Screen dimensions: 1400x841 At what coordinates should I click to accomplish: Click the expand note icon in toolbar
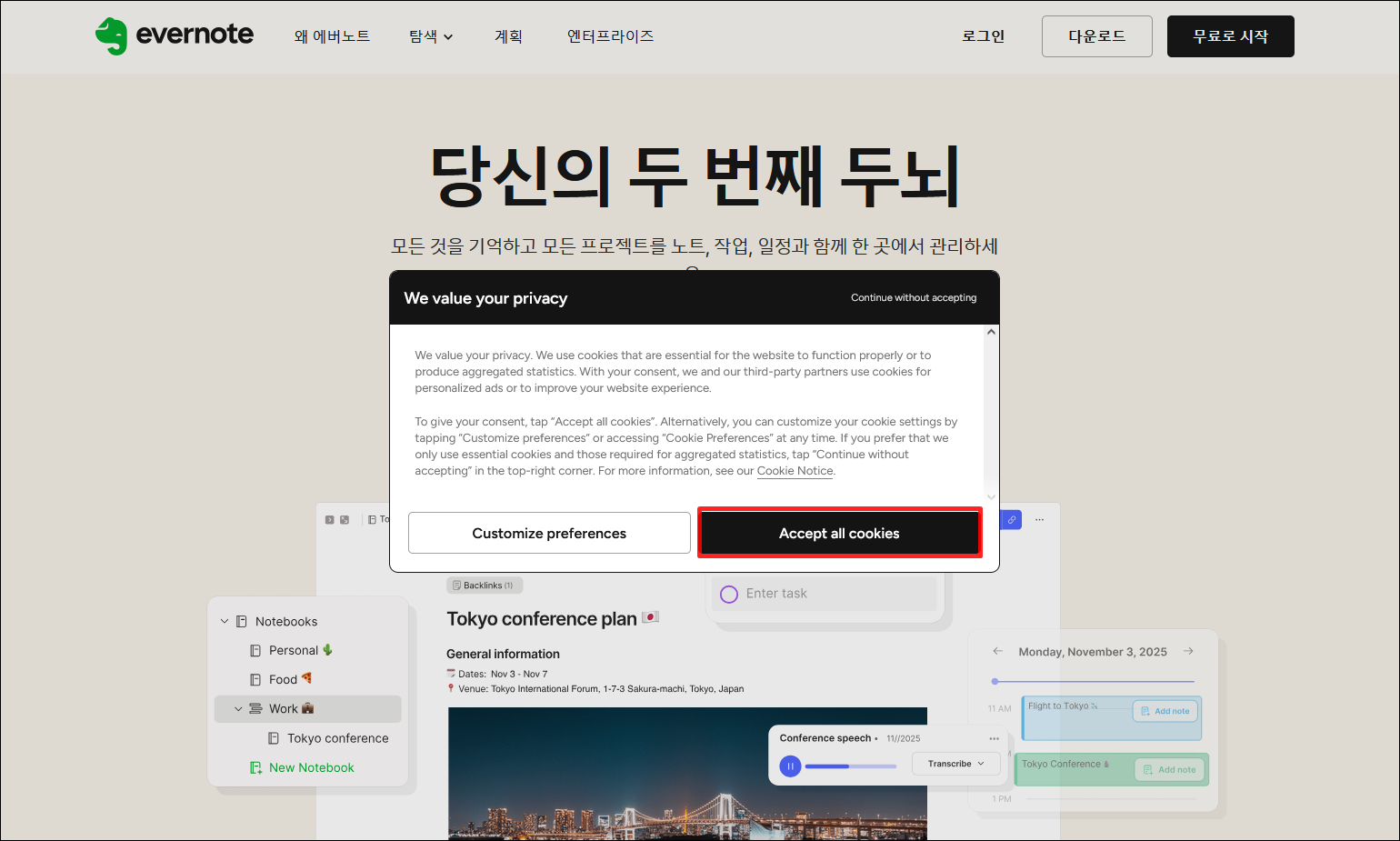coord(345,520)
